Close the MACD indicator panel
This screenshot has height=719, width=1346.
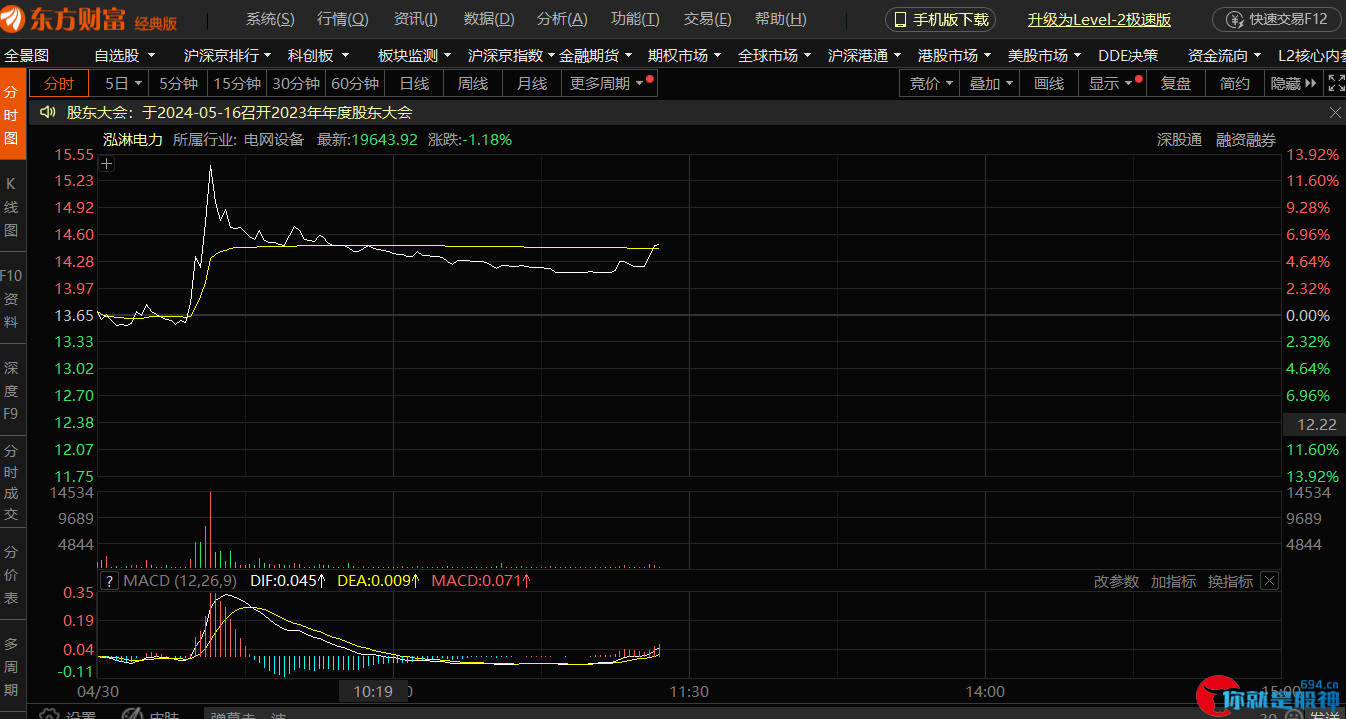click(x=1269, y=581)
